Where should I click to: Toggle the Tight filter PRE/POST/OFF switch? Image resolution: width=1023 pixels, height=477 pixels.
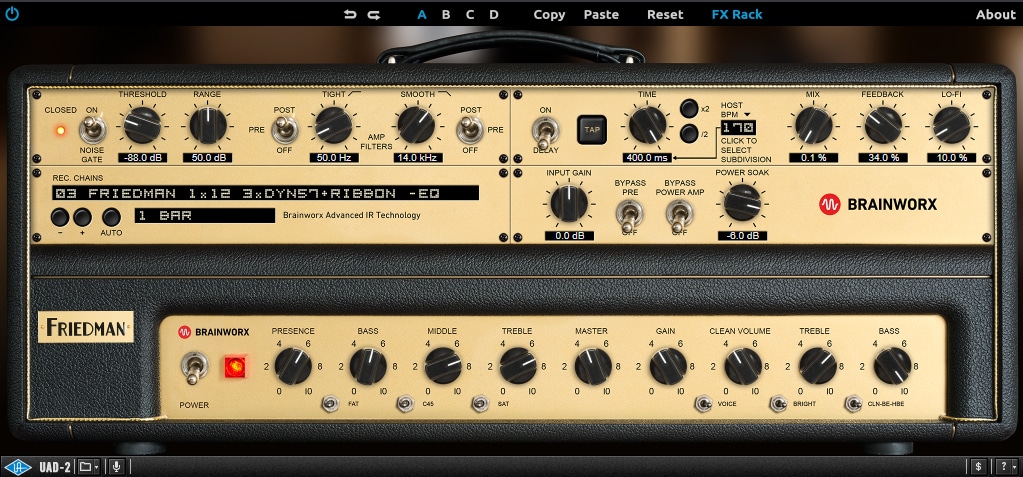point(284,130)
